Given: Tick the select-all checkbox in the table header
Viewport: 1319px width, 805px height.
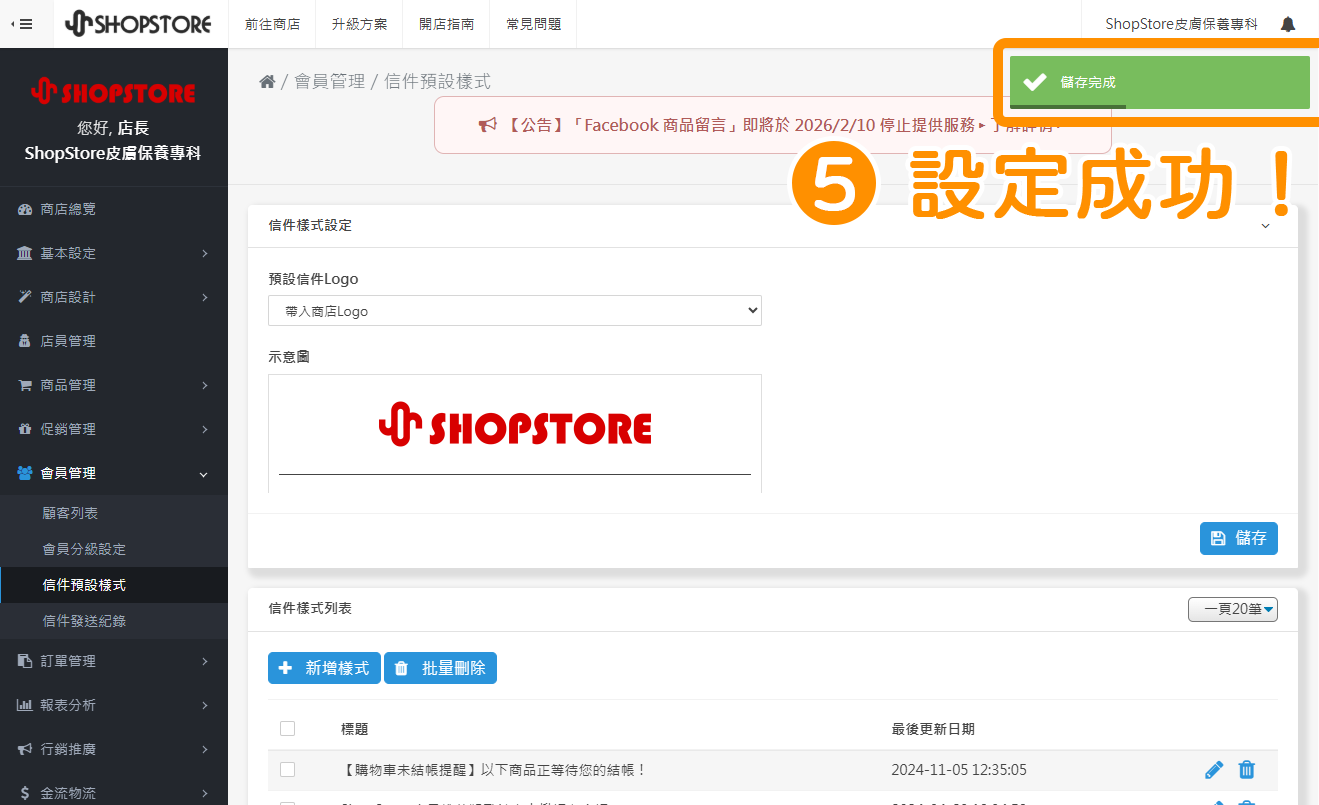Looking at the screenshot, I should point(288,728).
